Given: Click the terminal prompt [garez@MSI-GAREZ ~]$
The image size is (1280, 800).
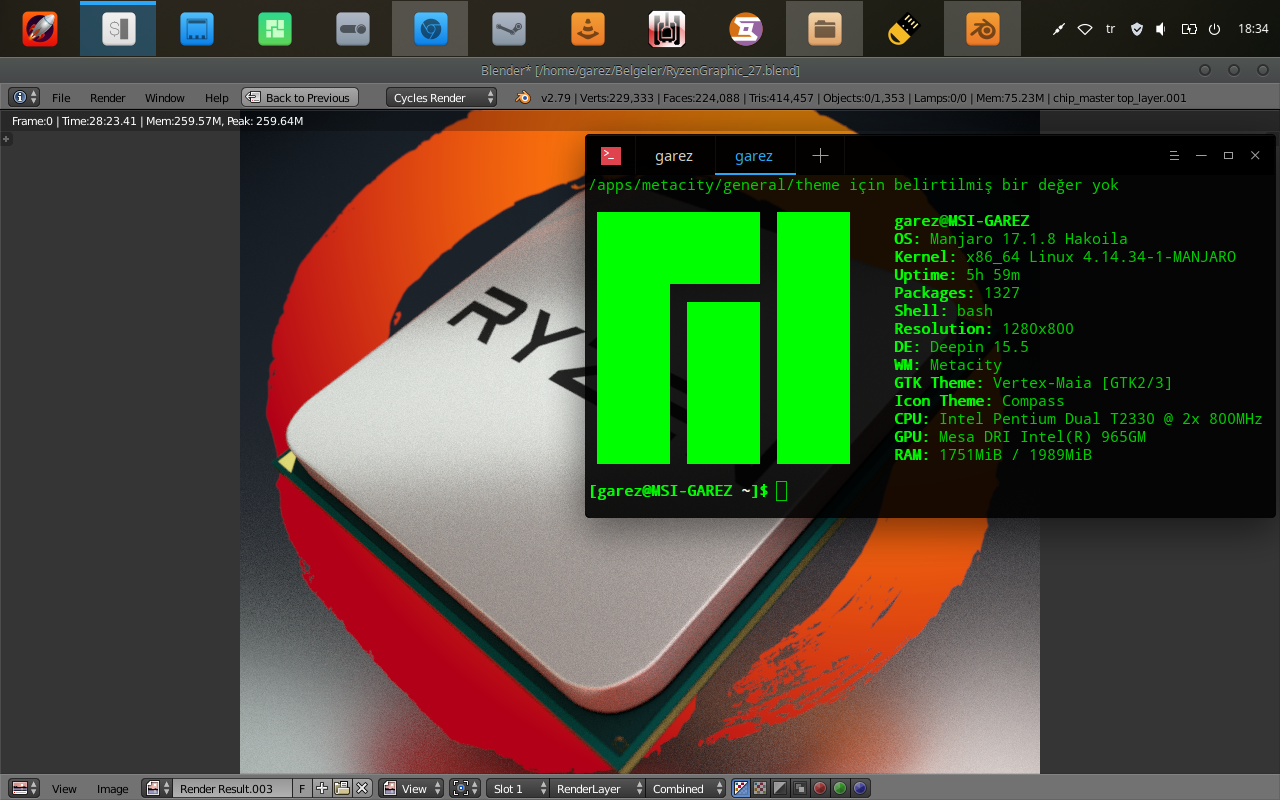Looking at the screenshot, I should coord(679,490).
